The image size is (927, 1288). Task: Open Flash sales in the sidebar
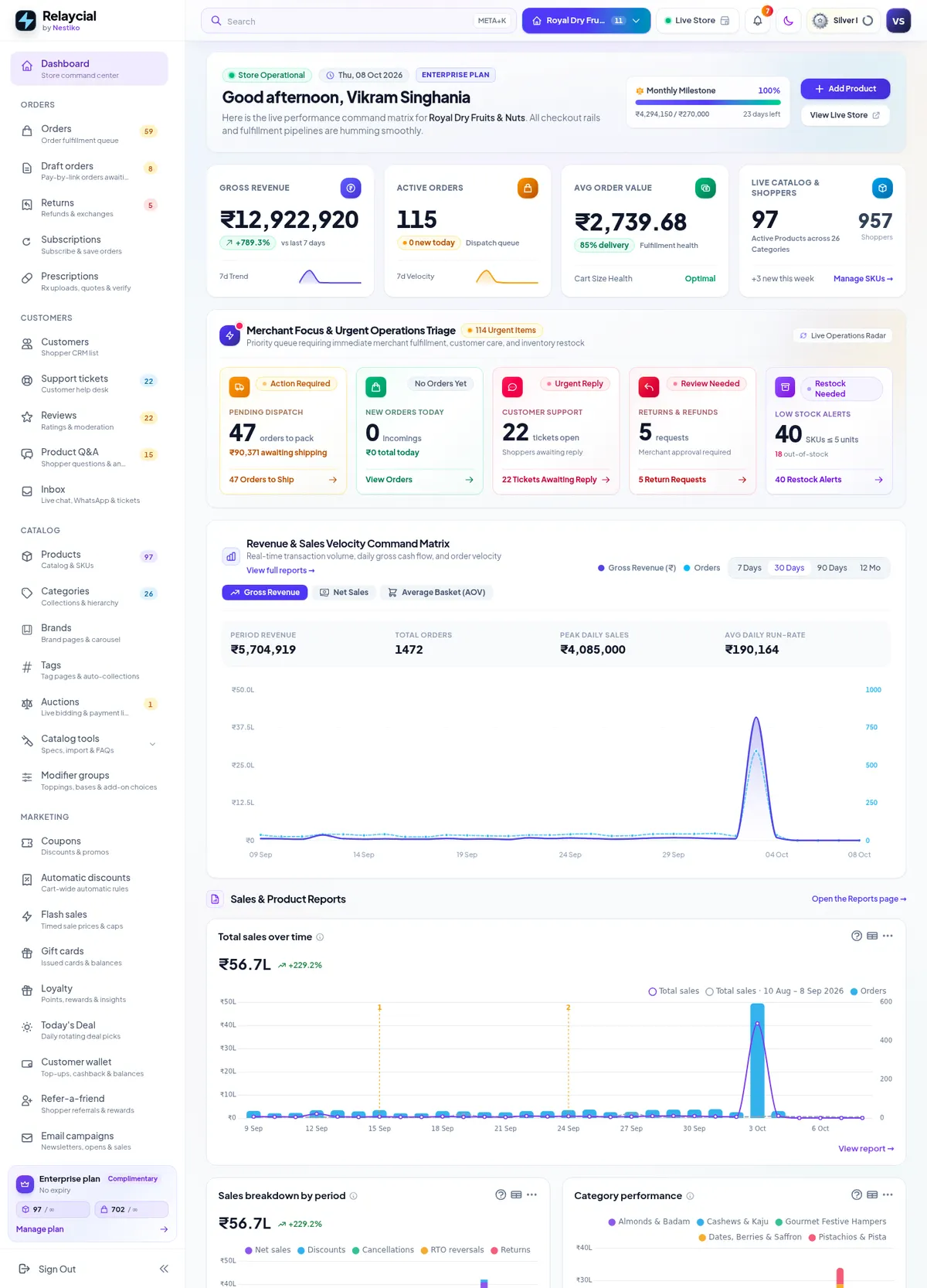coord(89,919)
